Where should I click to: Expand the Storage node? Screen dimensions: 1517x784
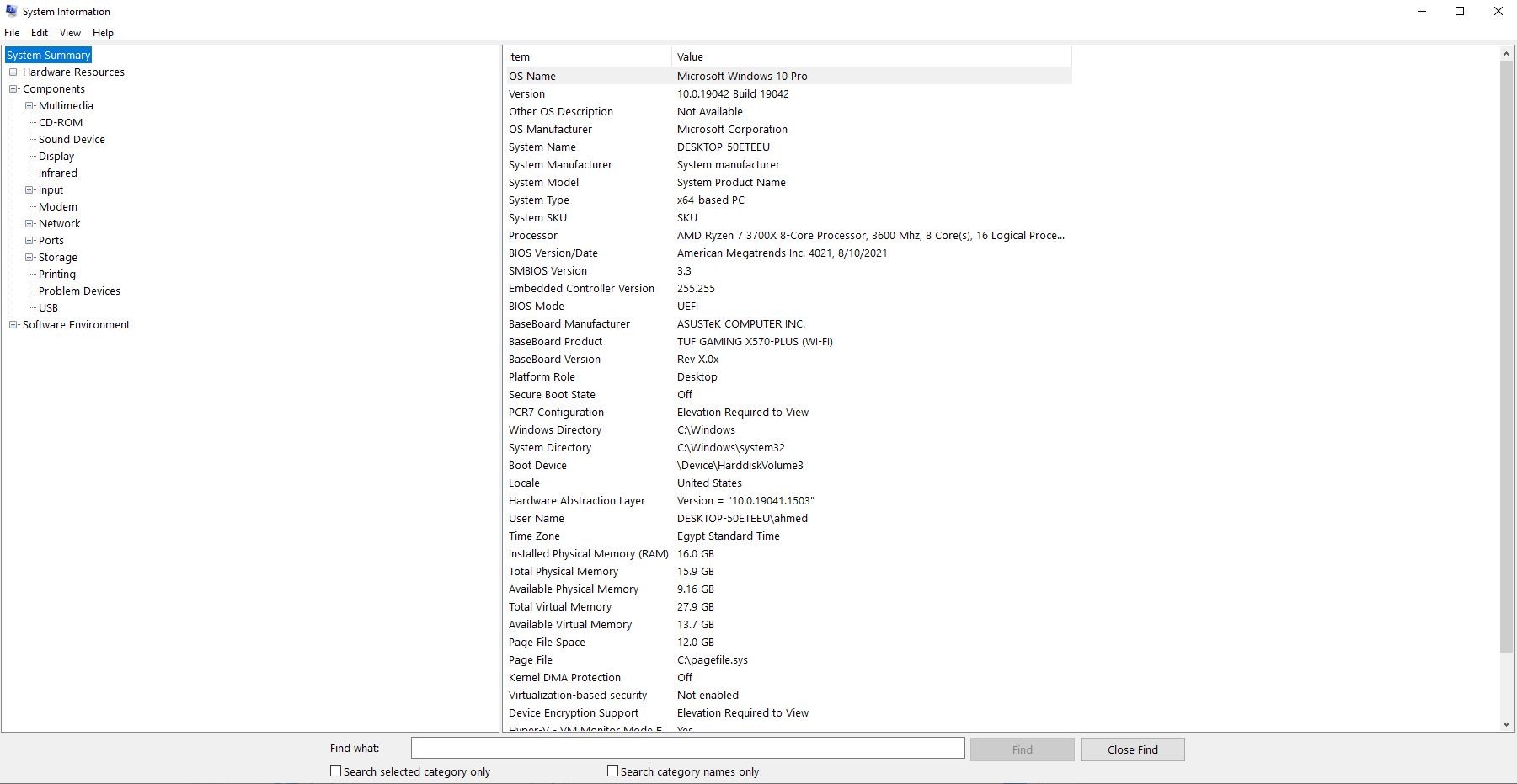[29, 258]
